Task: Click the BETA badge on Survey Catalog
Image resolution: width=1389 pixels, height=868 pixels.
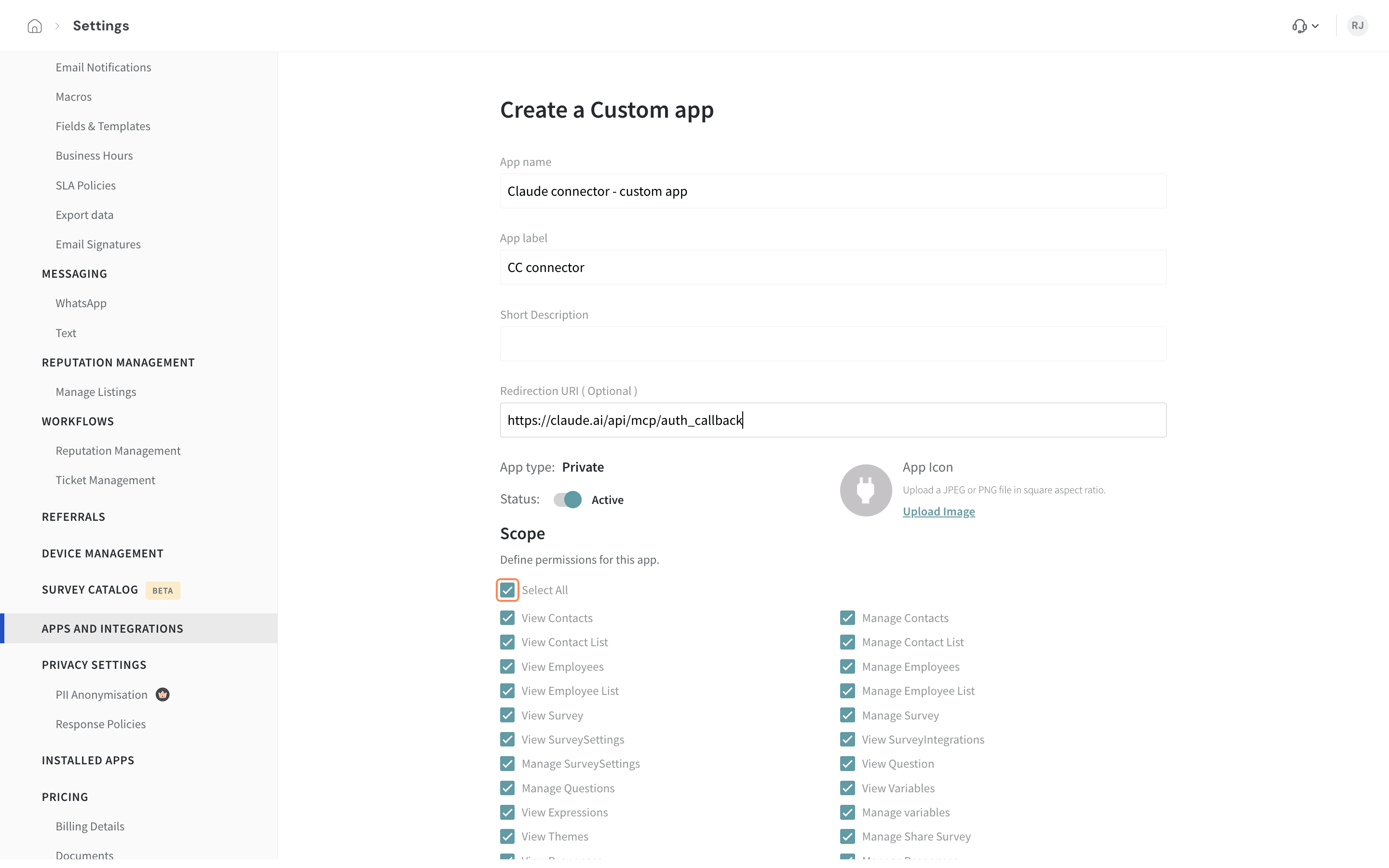Action: 163,590
